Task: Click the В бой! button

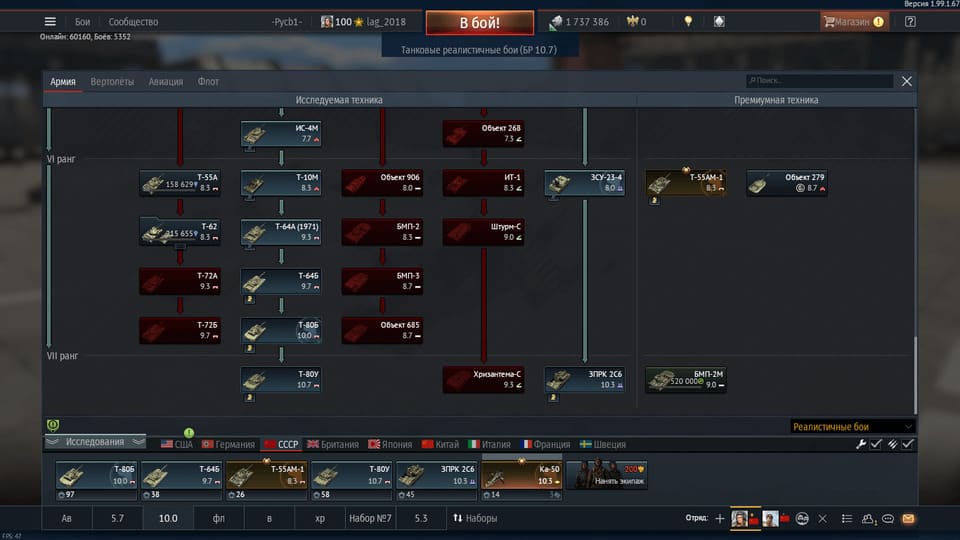Action: coord(479,23)
